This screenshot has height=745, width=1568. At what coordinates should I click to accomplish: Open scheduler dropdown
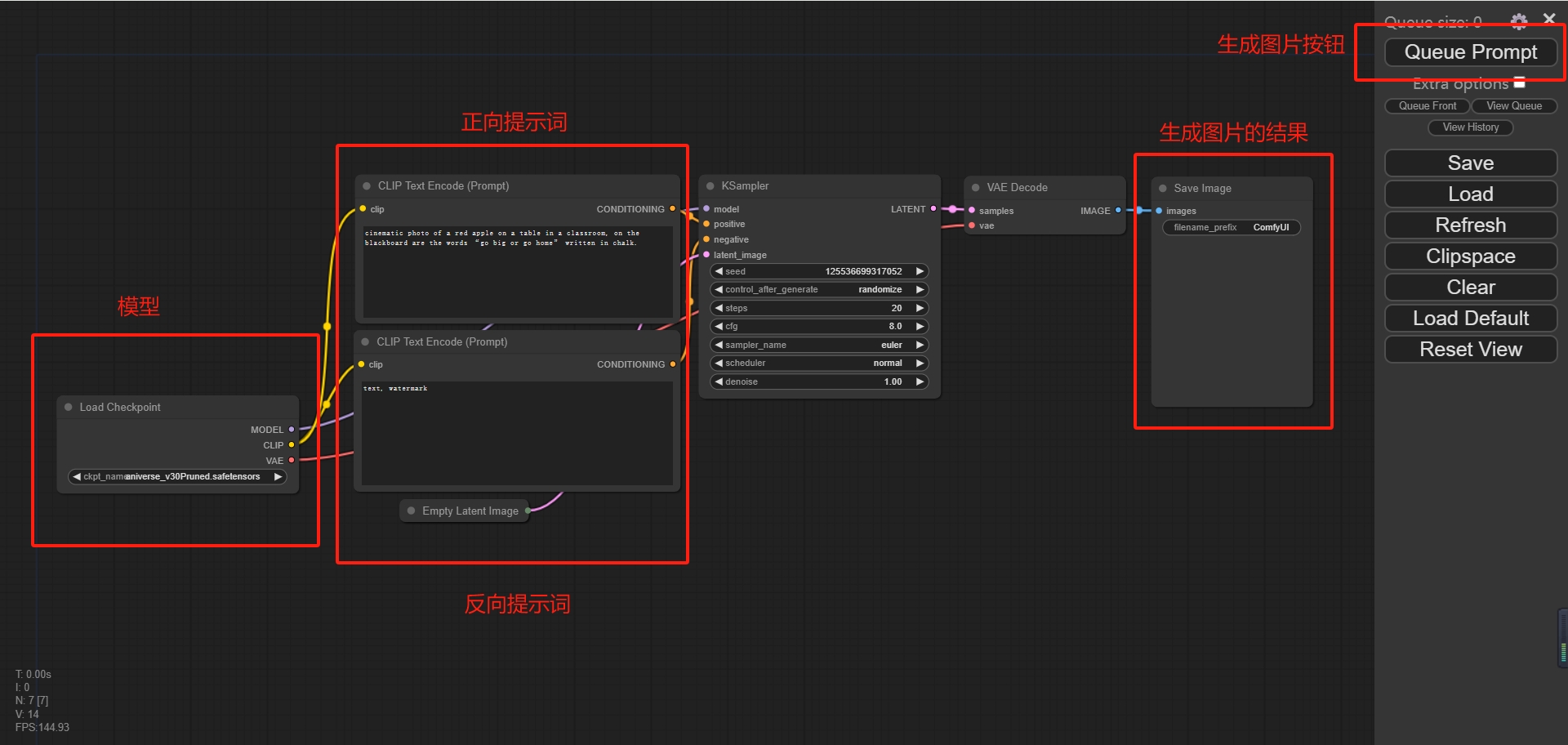coord(820,364)
